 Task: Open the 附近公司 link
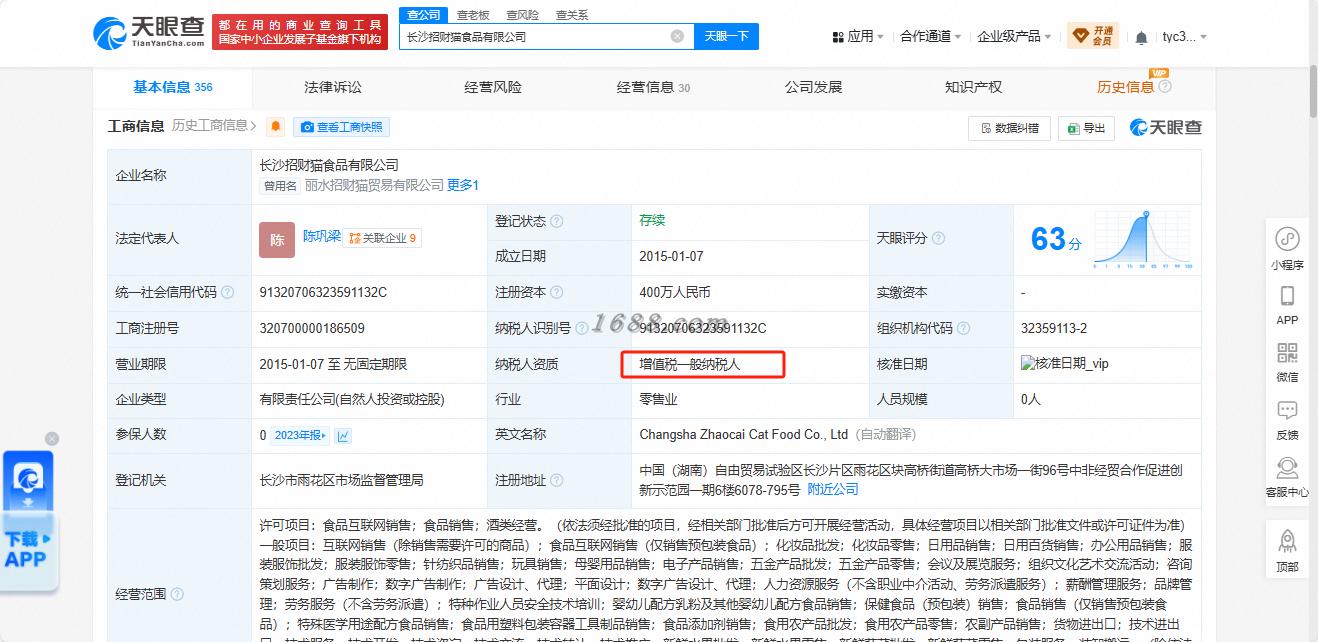[x=833, y=489]
